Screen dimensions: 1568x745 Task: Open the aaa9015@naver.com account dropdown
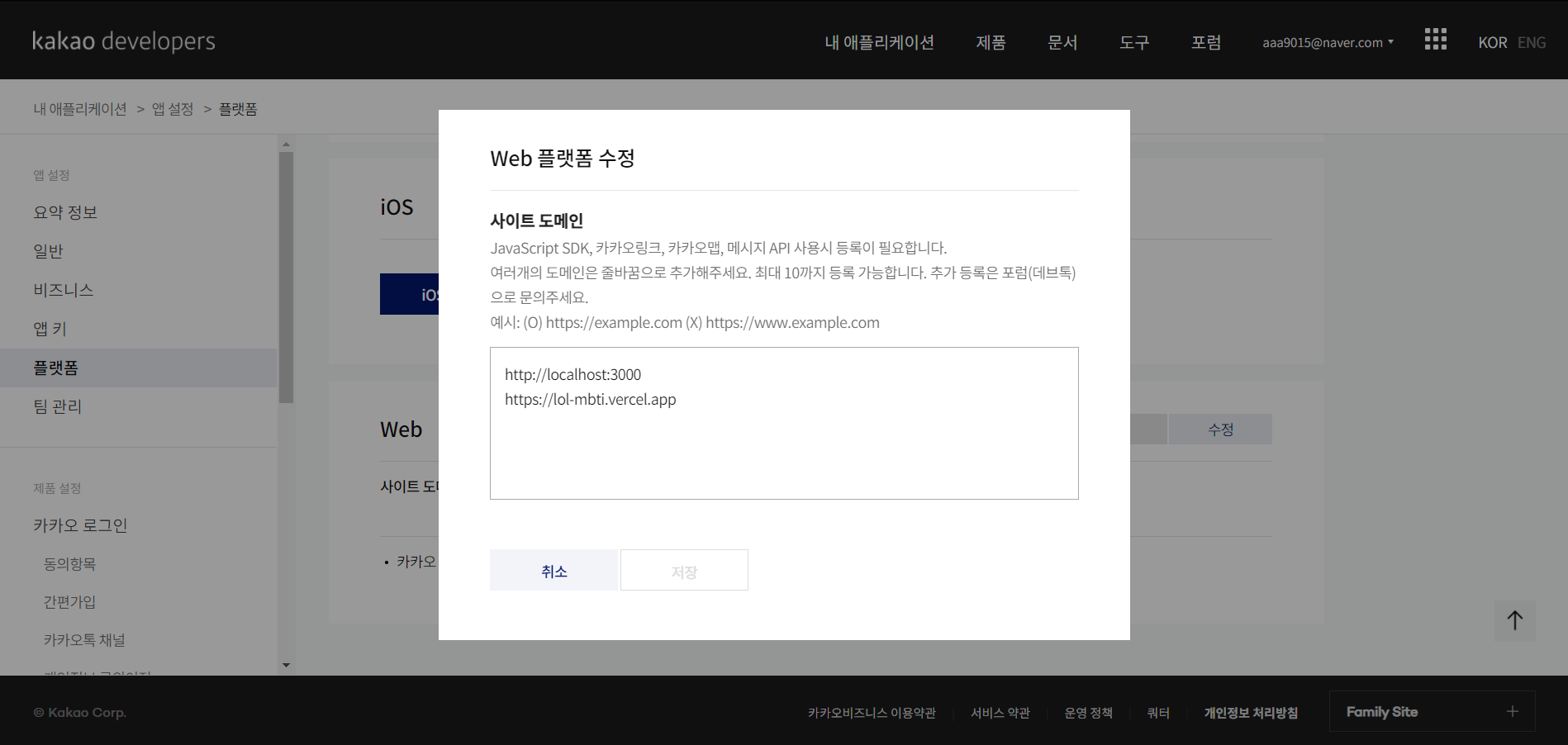click(1328, 42)
